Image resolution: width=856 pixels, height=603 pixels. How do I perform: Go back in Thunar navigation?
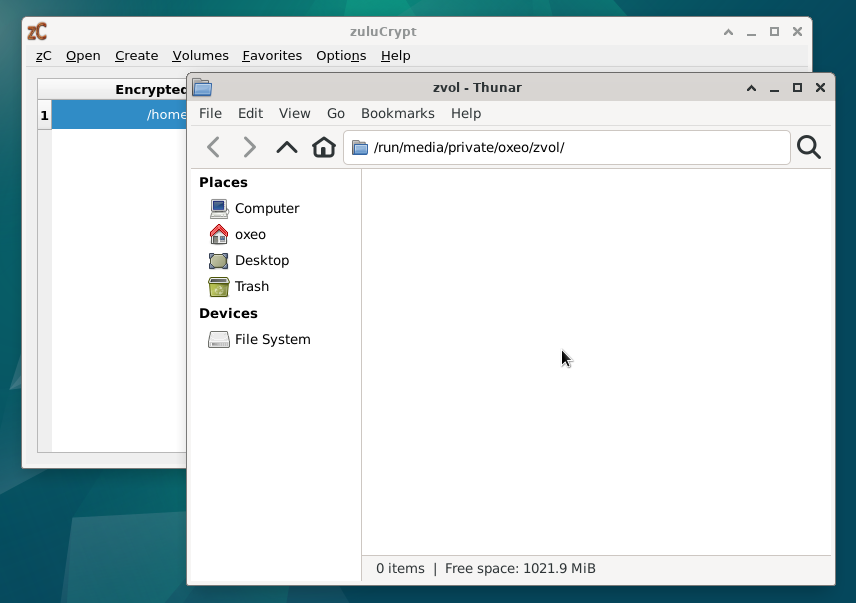pyautogui.click(x=213, y=147)
